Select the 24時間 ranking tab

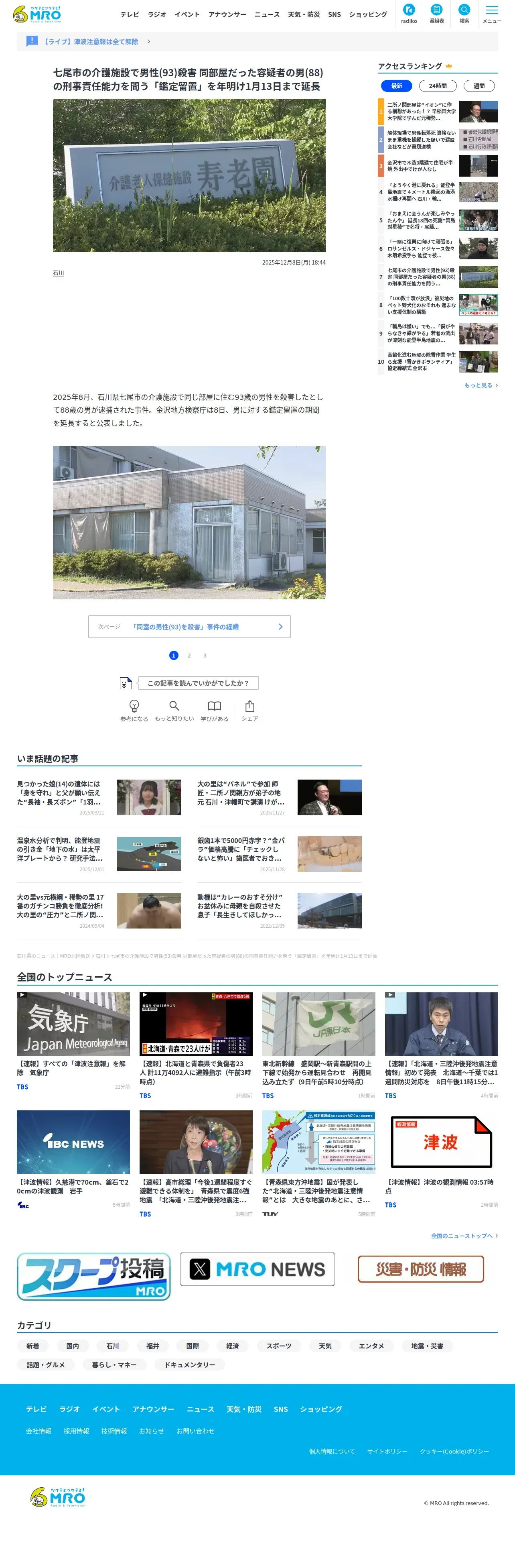click(x=438, y=86)
